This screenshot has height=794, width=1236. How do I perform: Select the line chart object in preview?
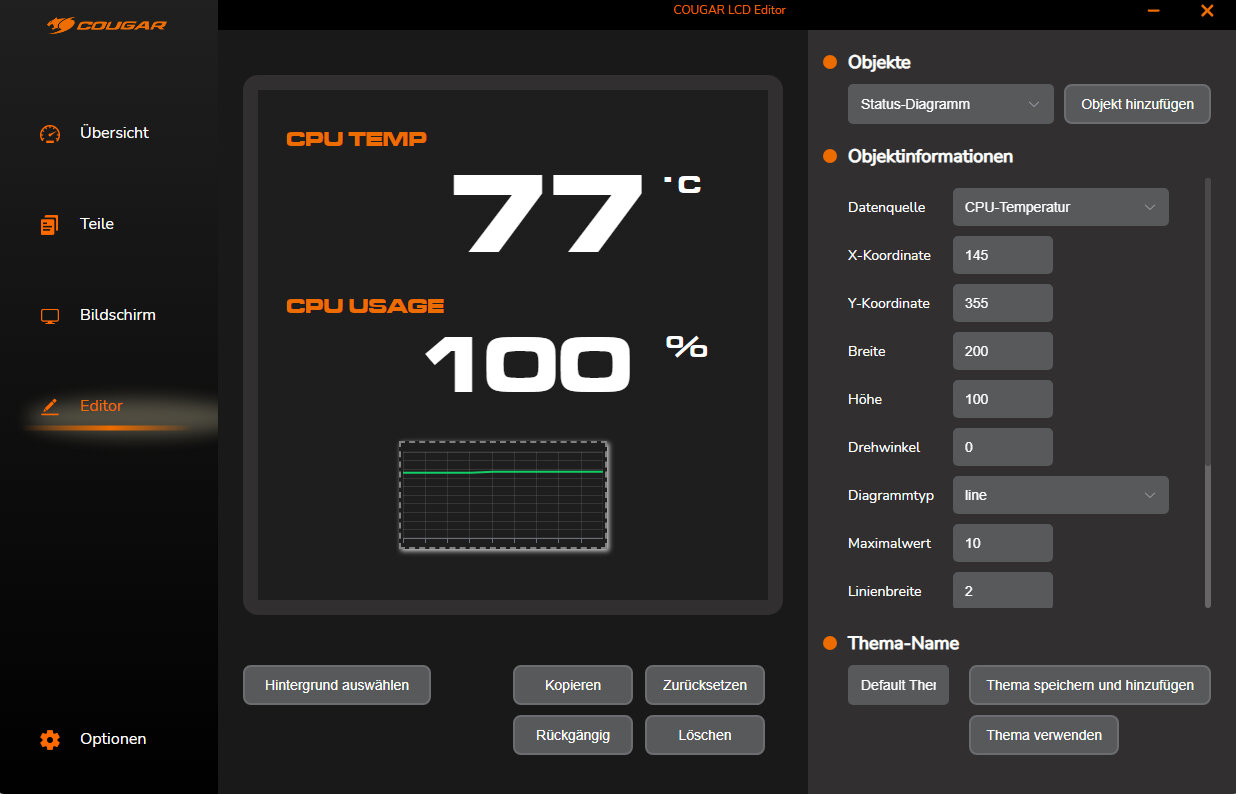click(x=503, y=495)
